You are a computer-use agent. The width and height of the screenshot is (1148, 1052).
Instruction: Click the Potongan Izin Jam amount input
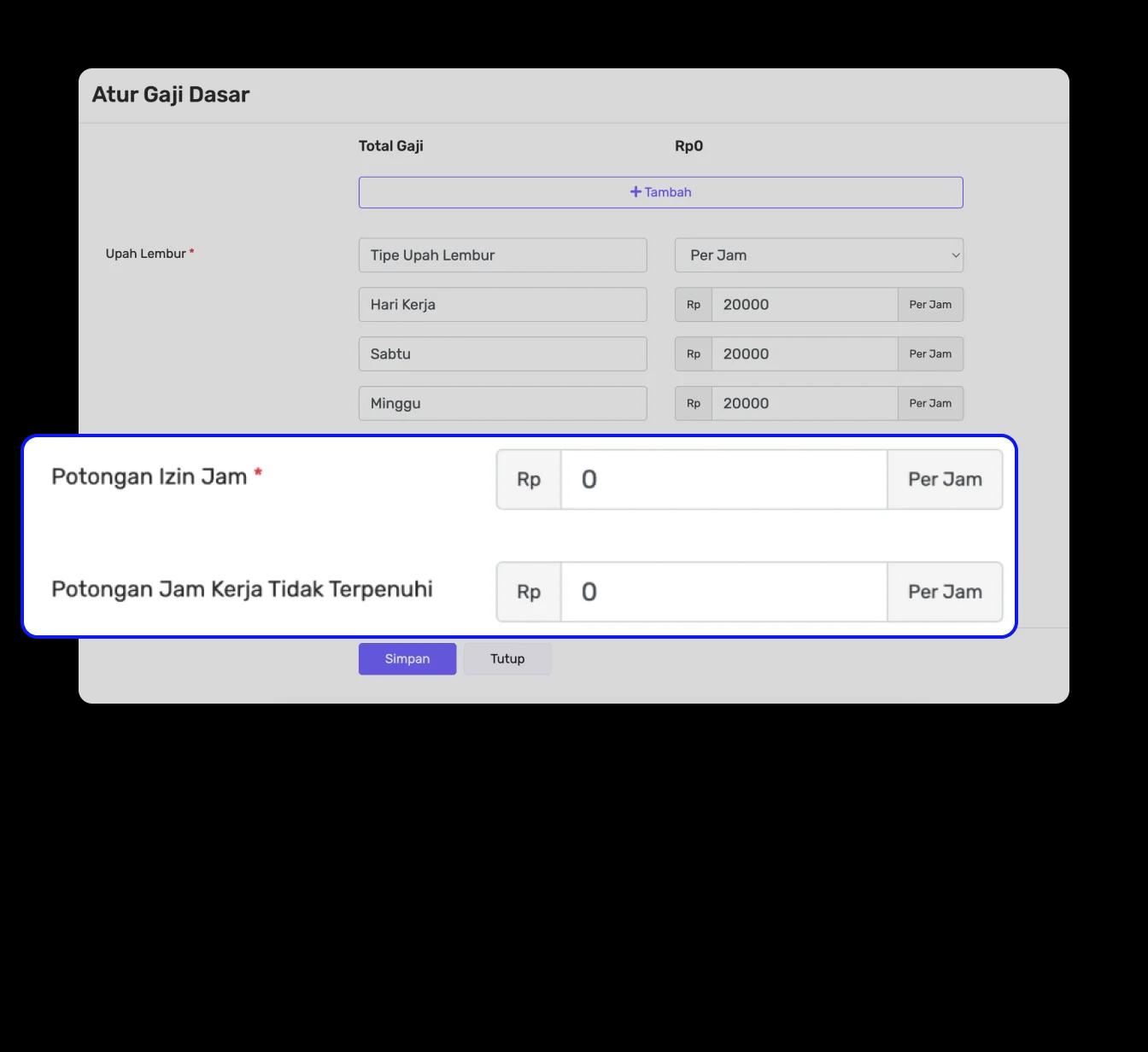point(723,480)
